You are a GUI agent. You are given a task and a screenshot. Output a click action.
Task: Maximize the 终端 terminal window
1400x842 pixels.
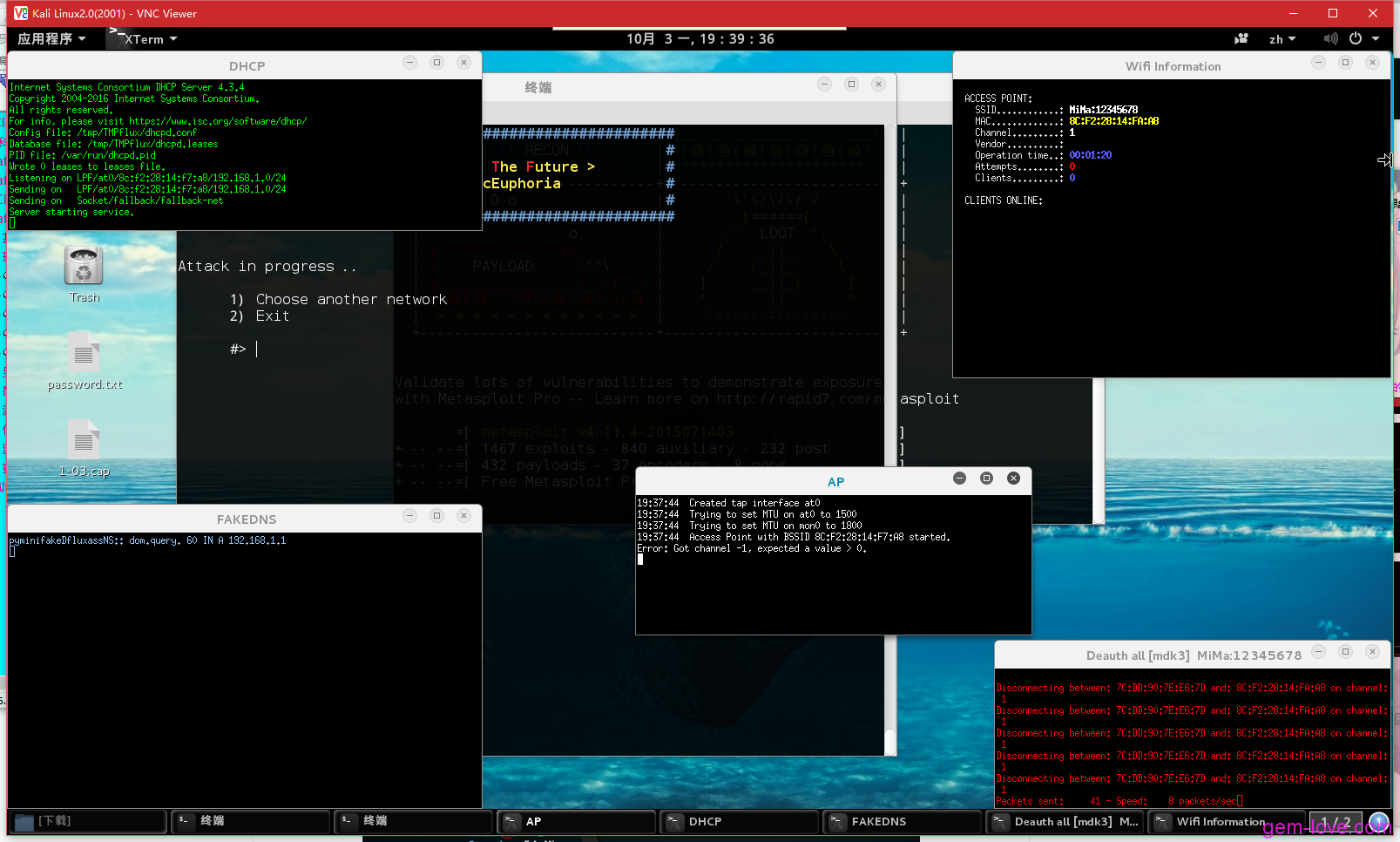tap(851, 85)
